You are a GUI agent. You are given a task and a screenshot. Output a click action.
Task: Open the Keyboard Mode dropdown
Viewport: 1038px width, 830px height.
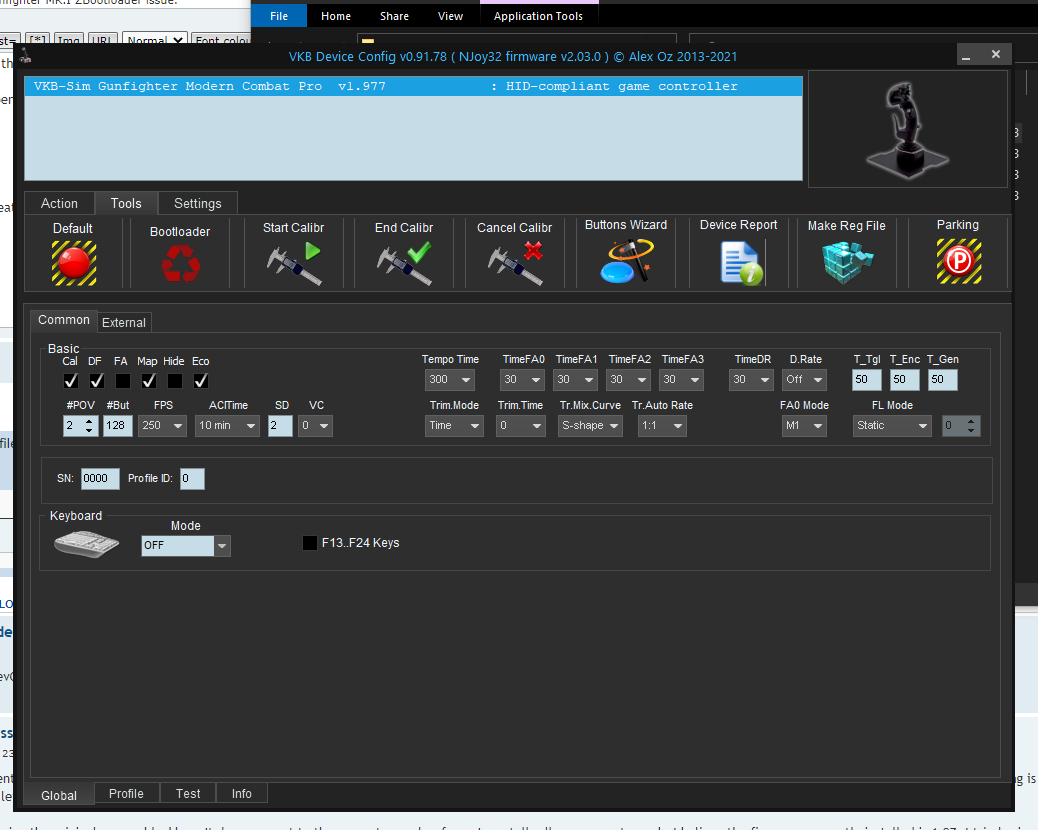[222, 546]
